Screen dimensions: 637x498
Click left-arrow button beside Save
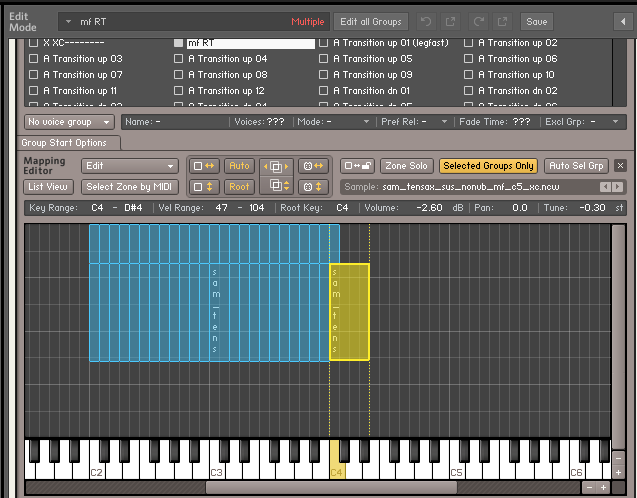623,22
